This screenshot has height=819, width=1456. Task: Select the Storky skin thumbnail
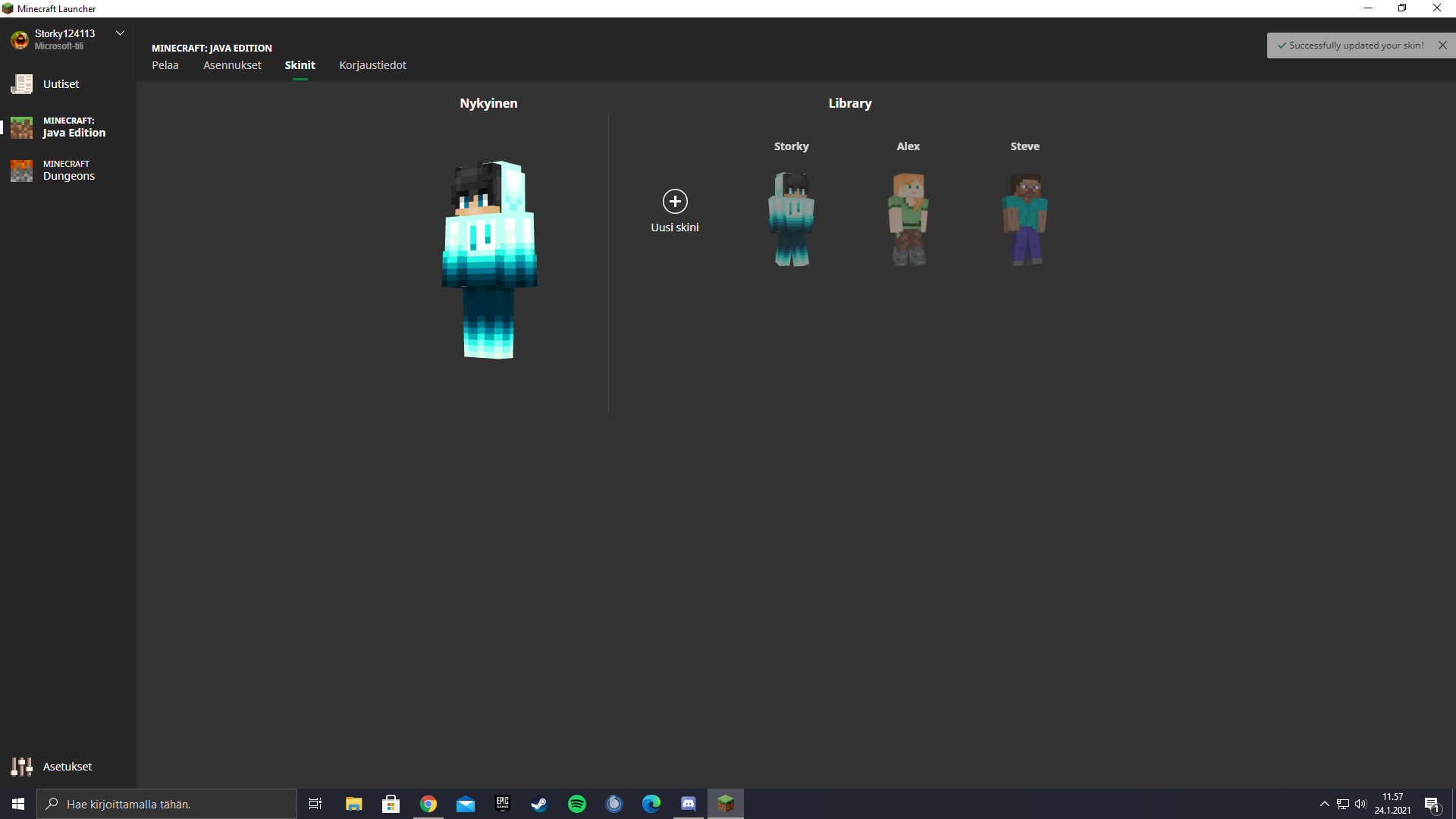click(791, 218)
